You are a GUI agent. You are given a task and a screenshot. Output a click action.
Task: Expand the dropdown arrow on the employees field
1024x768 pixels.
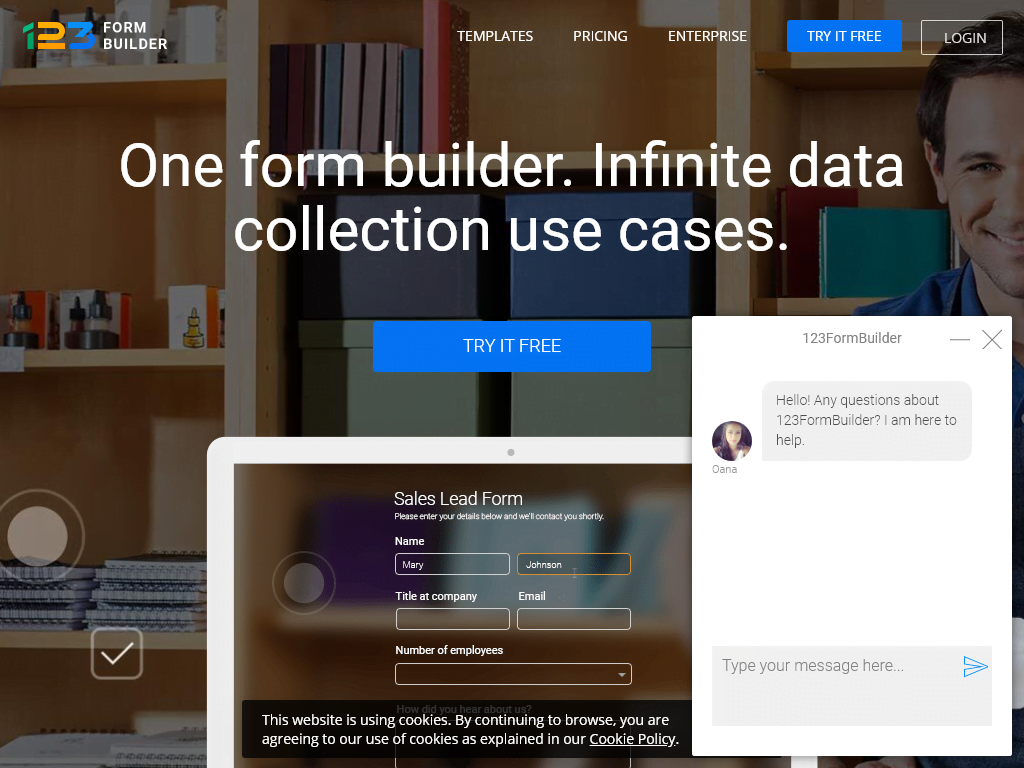624,674
